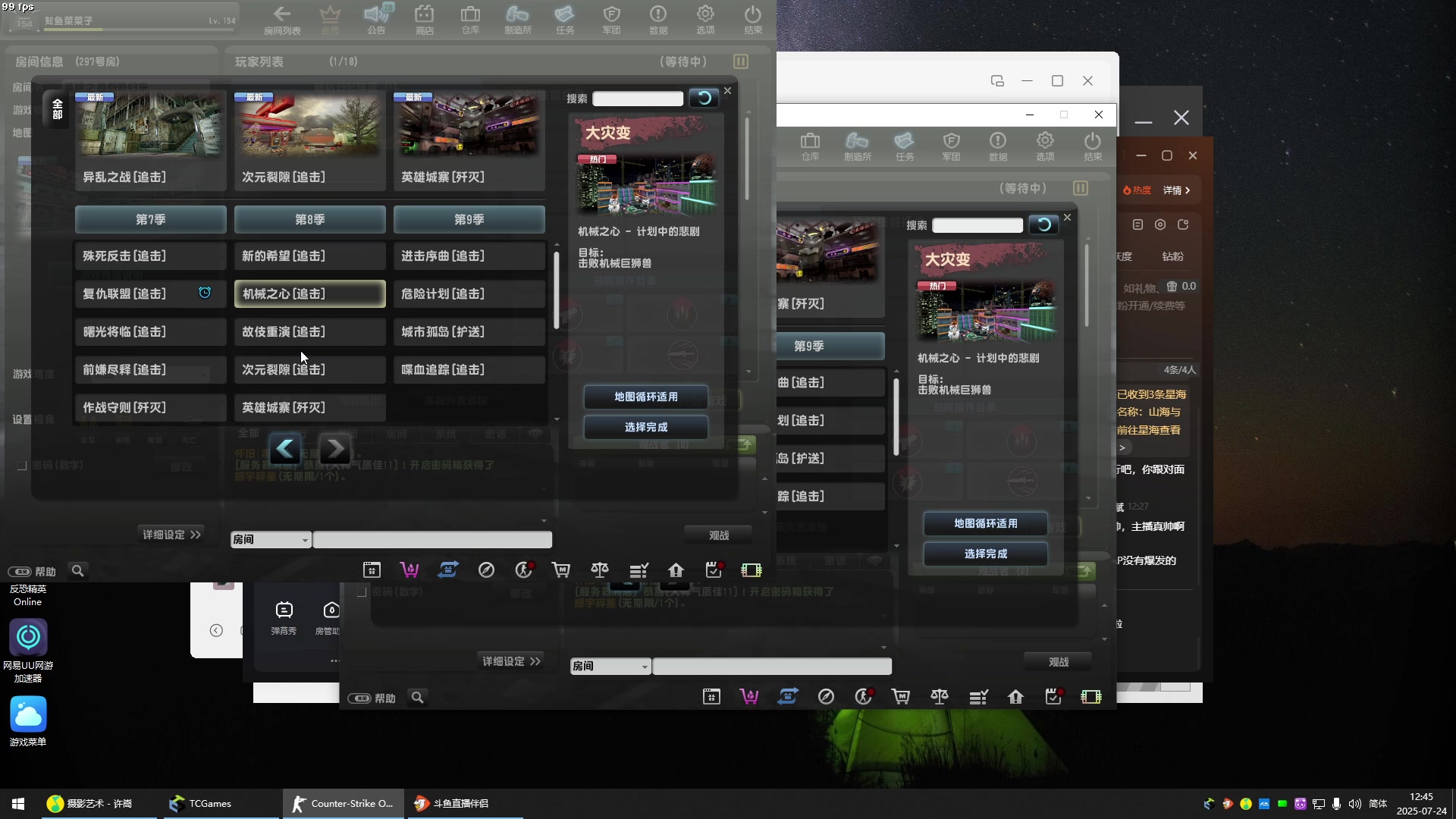Select the 全部 category tab in map dialog

tap(57, 109)
